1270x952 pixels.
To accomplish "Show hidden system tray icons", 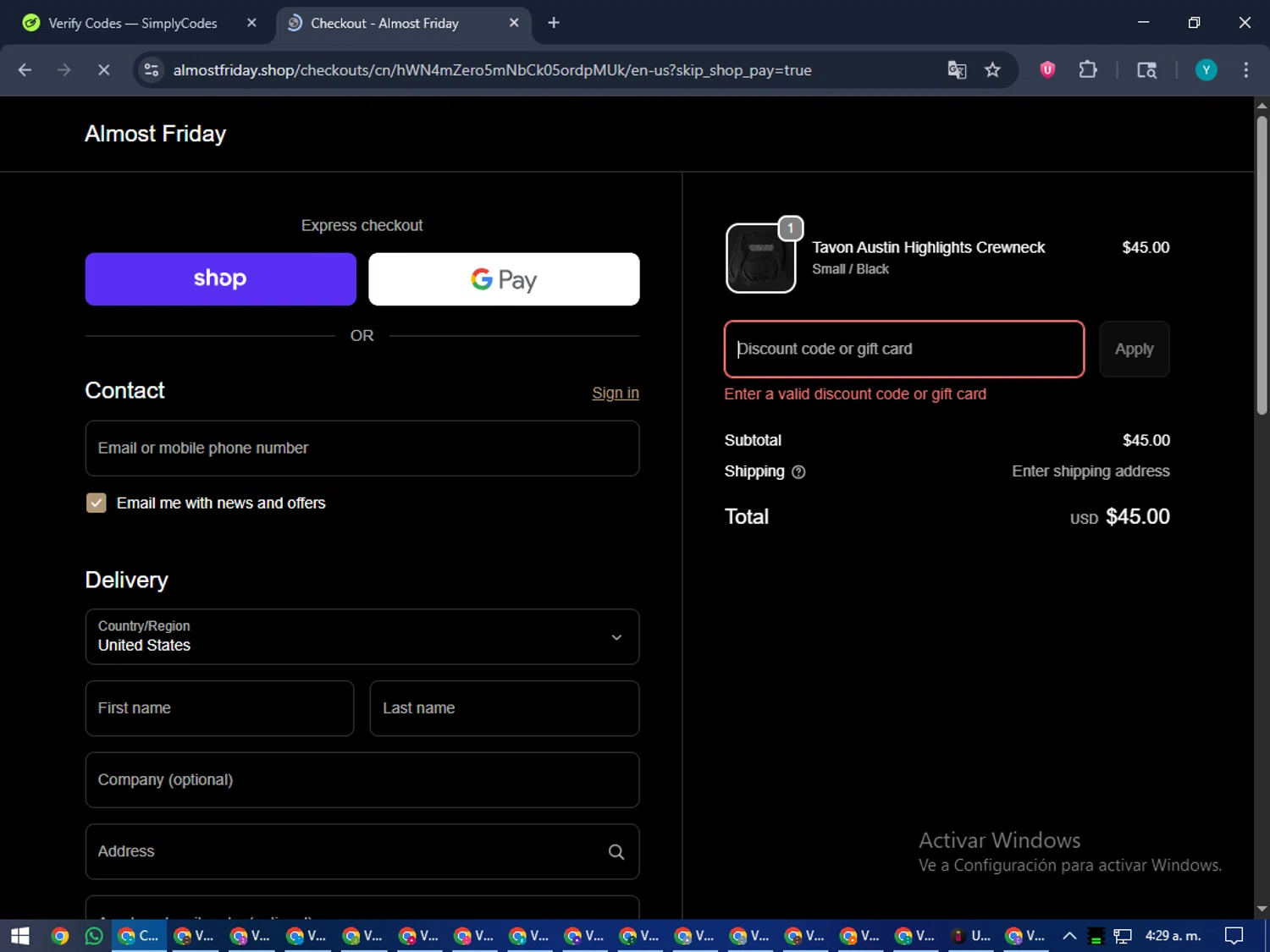I will pyautogui.click(x=1069, y=936).
